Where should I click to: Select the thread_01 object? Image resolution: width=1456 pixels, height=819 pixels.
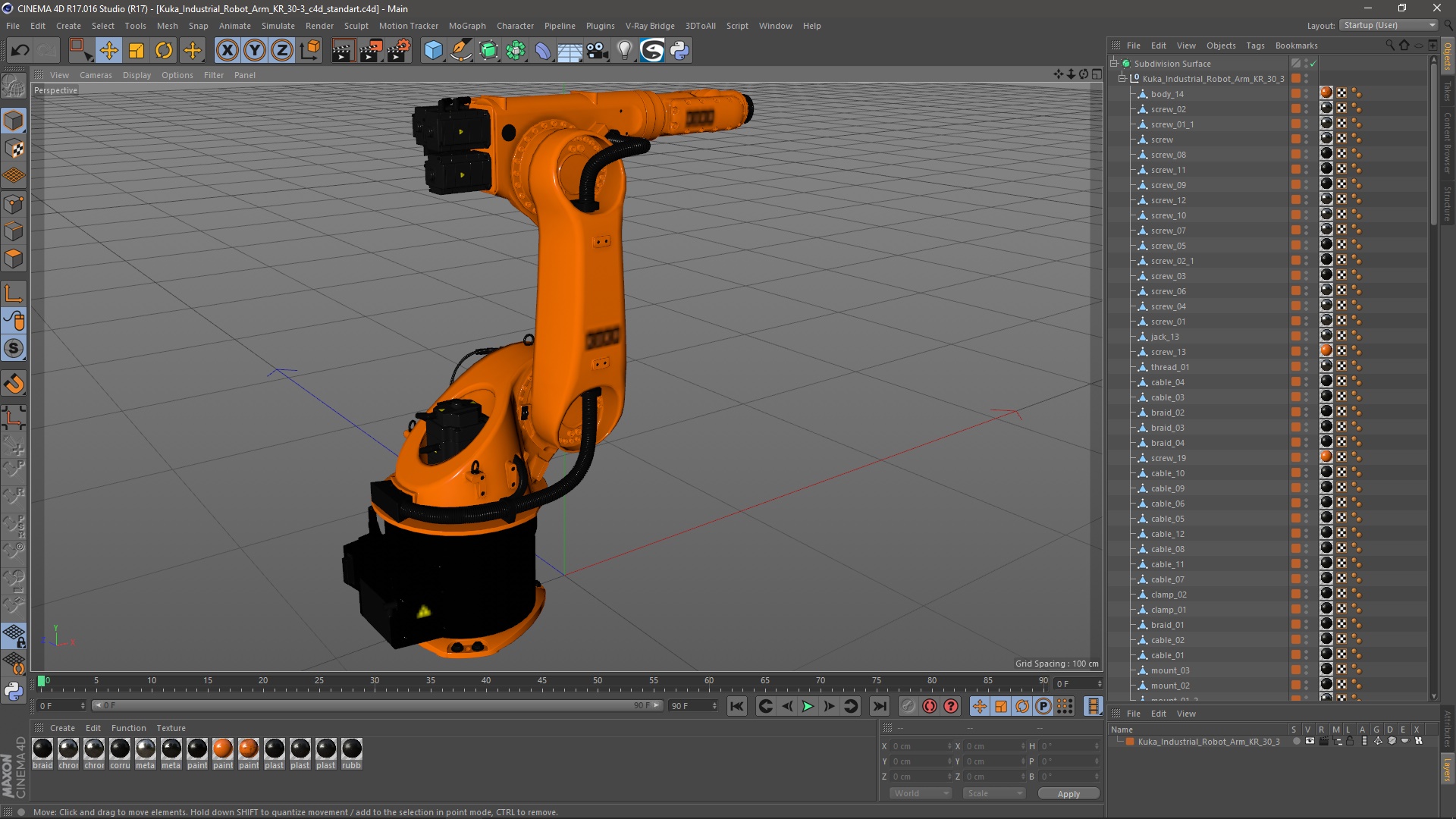1170,367
